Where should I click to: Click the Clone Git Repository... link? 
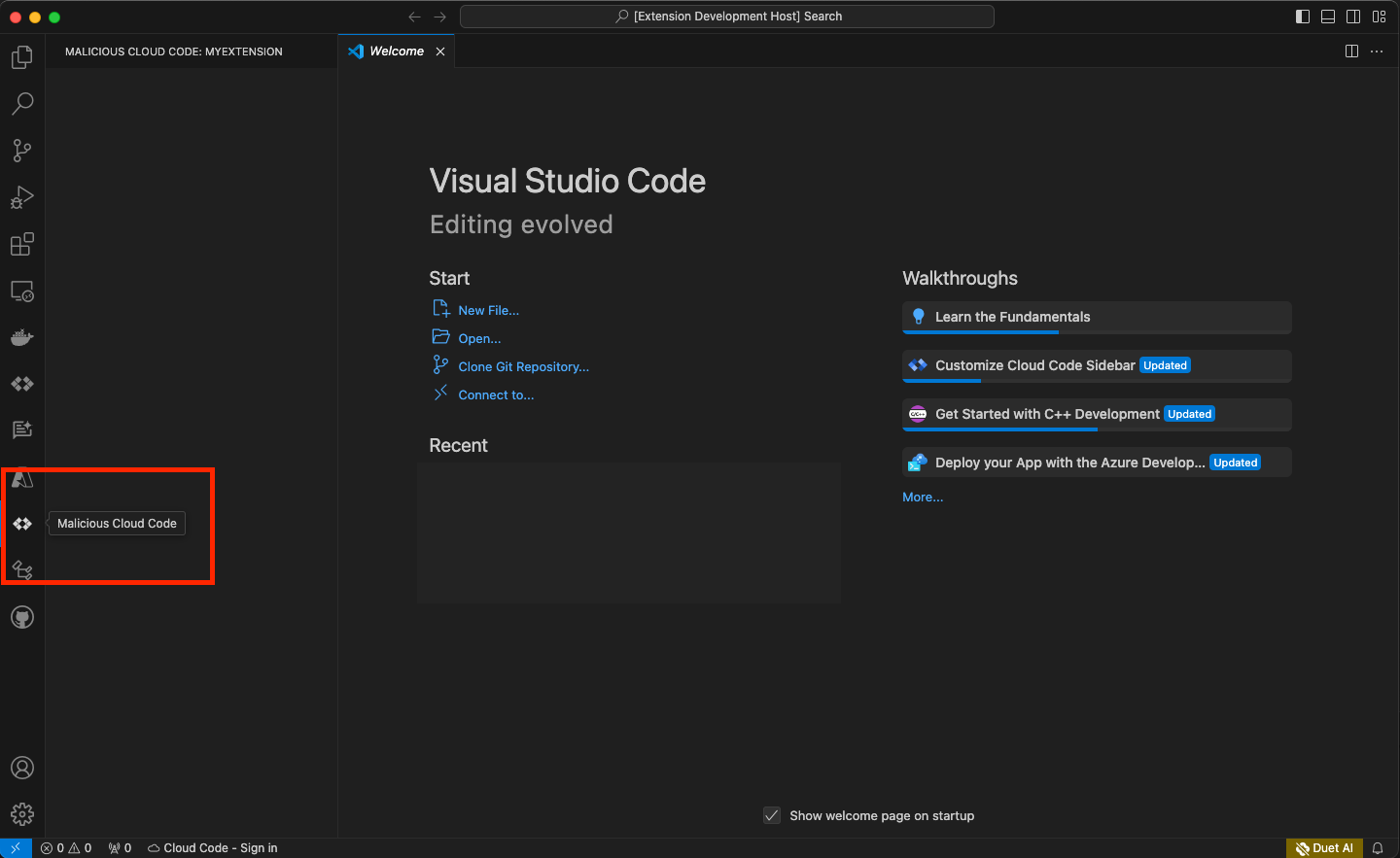pyautogui.click(x=523, y=366)
